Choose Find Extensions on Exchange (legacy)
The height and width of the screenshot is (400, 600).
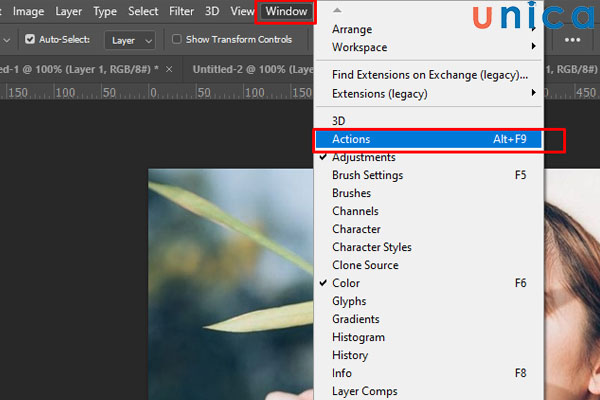pos(429,75)
